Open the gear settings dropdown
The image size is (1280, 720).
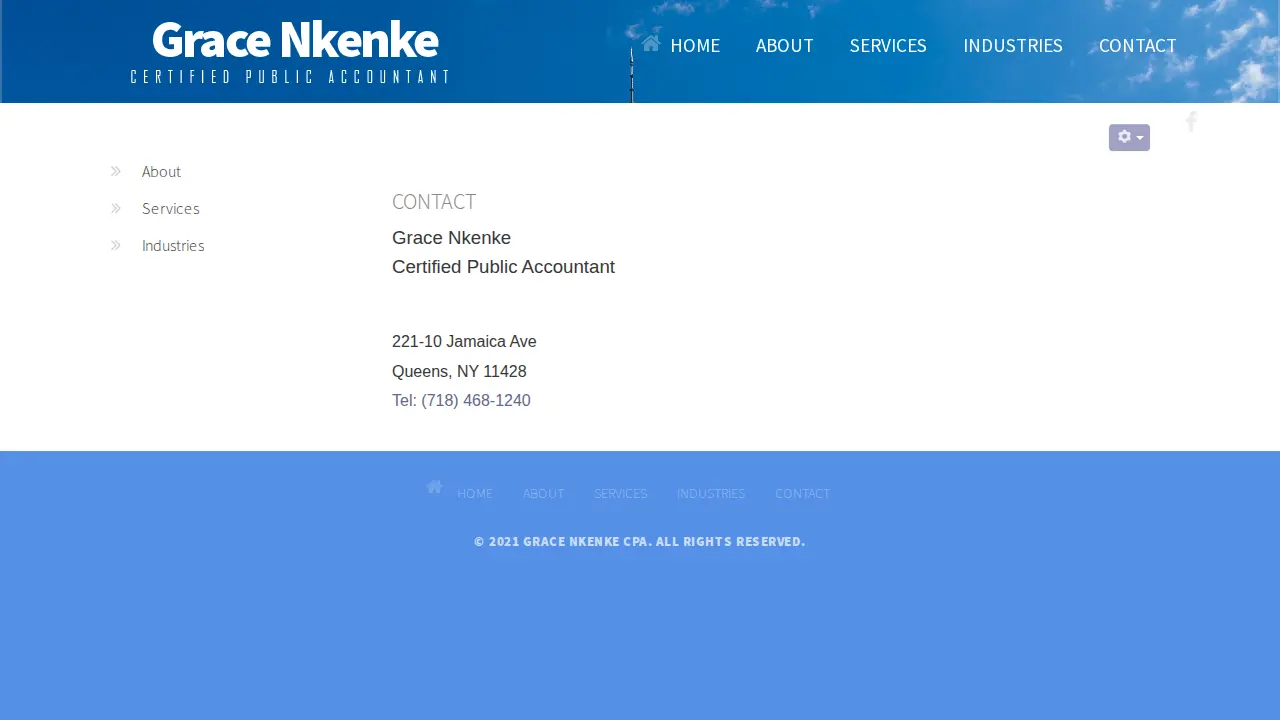click(x=1129, y=137)
